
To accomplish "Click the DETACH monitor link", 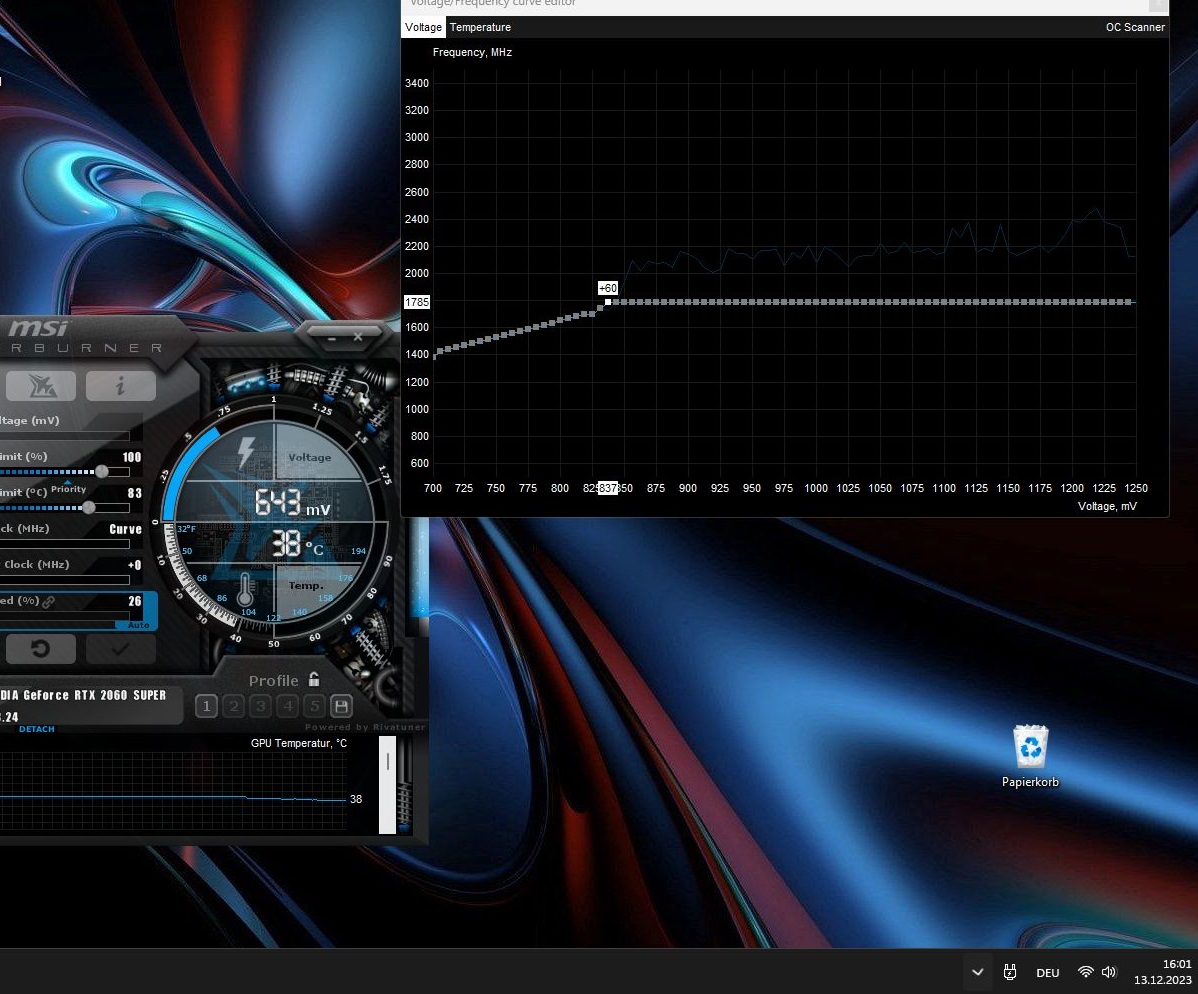I will [x=37, y=729].
